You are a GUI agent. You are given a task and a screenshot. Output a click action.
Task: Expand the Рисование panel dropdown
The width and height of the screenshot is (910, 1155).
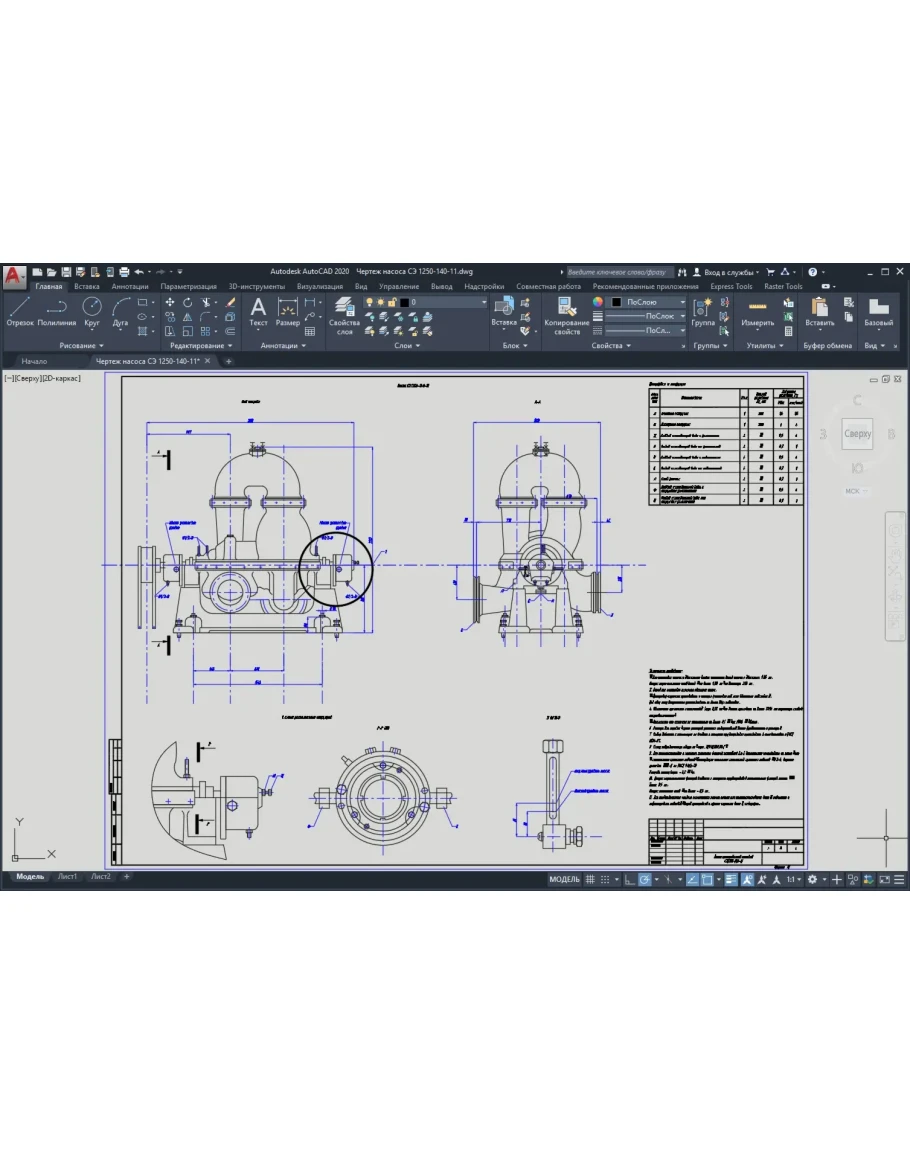(81, 346)
